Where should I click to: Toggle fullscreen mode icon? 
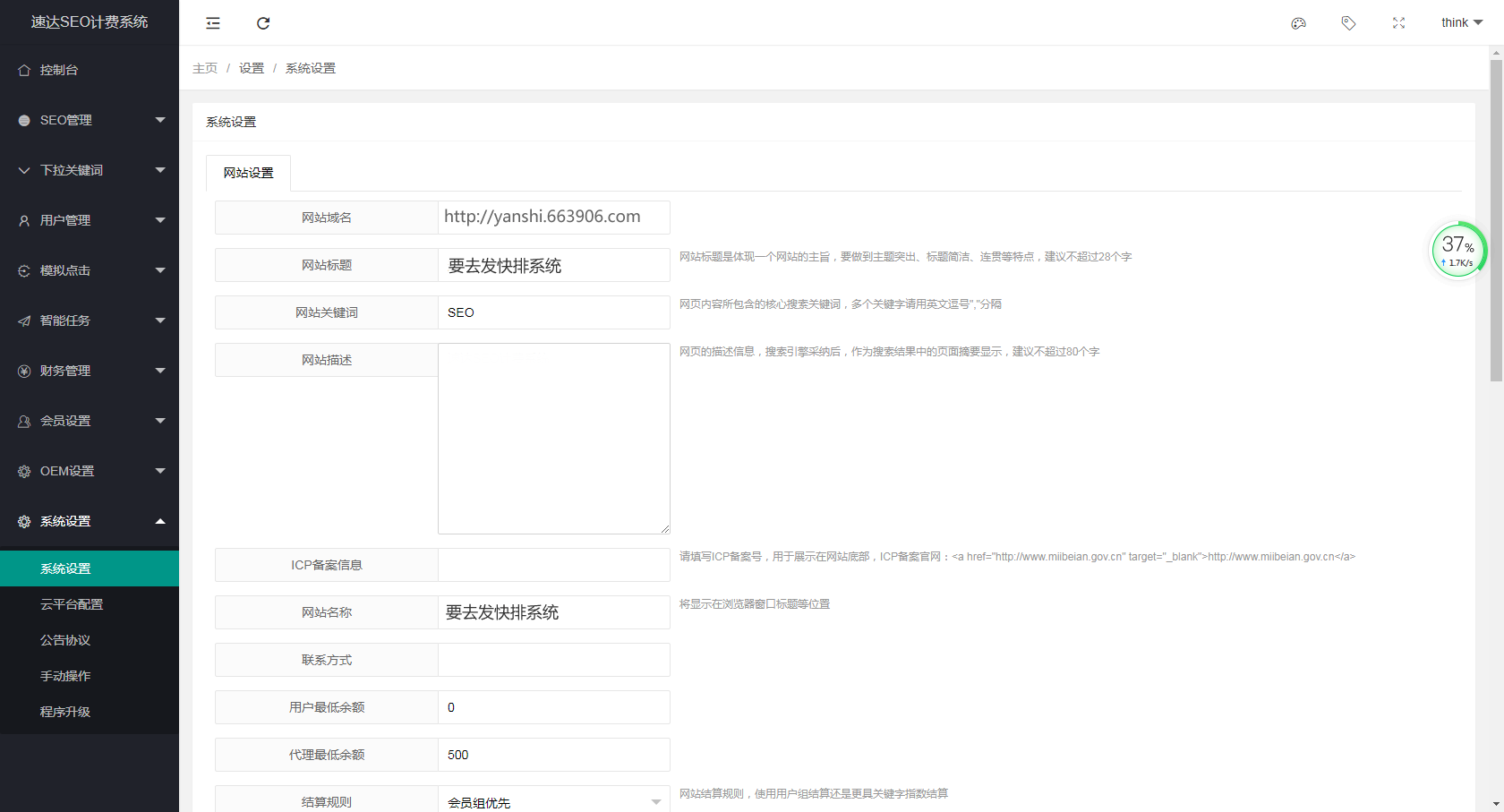pyautogui.click(x=1398, y=23)
